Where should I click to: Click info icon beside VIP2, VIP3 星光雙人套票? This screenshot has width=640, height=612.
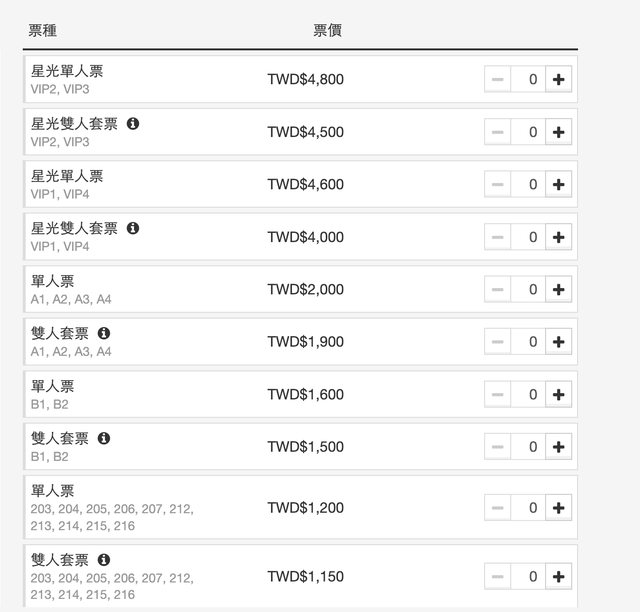(x=133, y=124)
